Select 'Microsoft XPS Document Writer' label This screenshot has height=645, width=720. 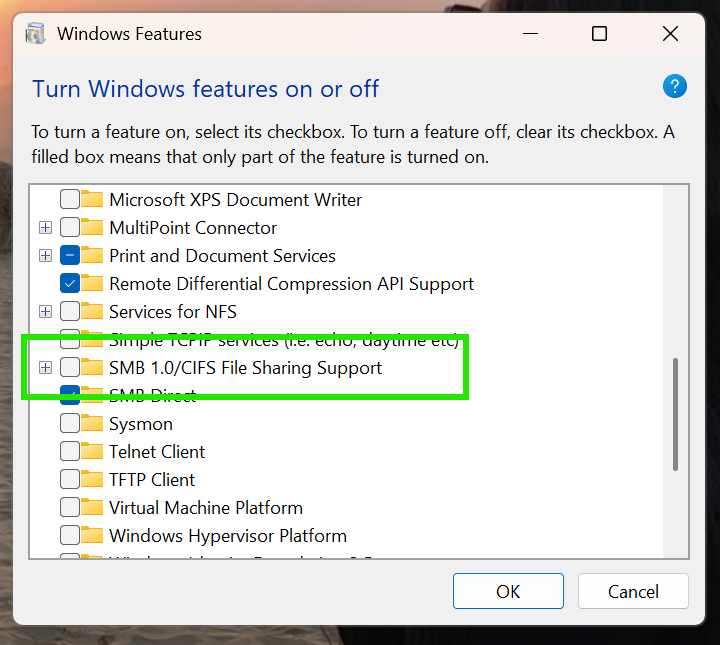click(236, 200)
